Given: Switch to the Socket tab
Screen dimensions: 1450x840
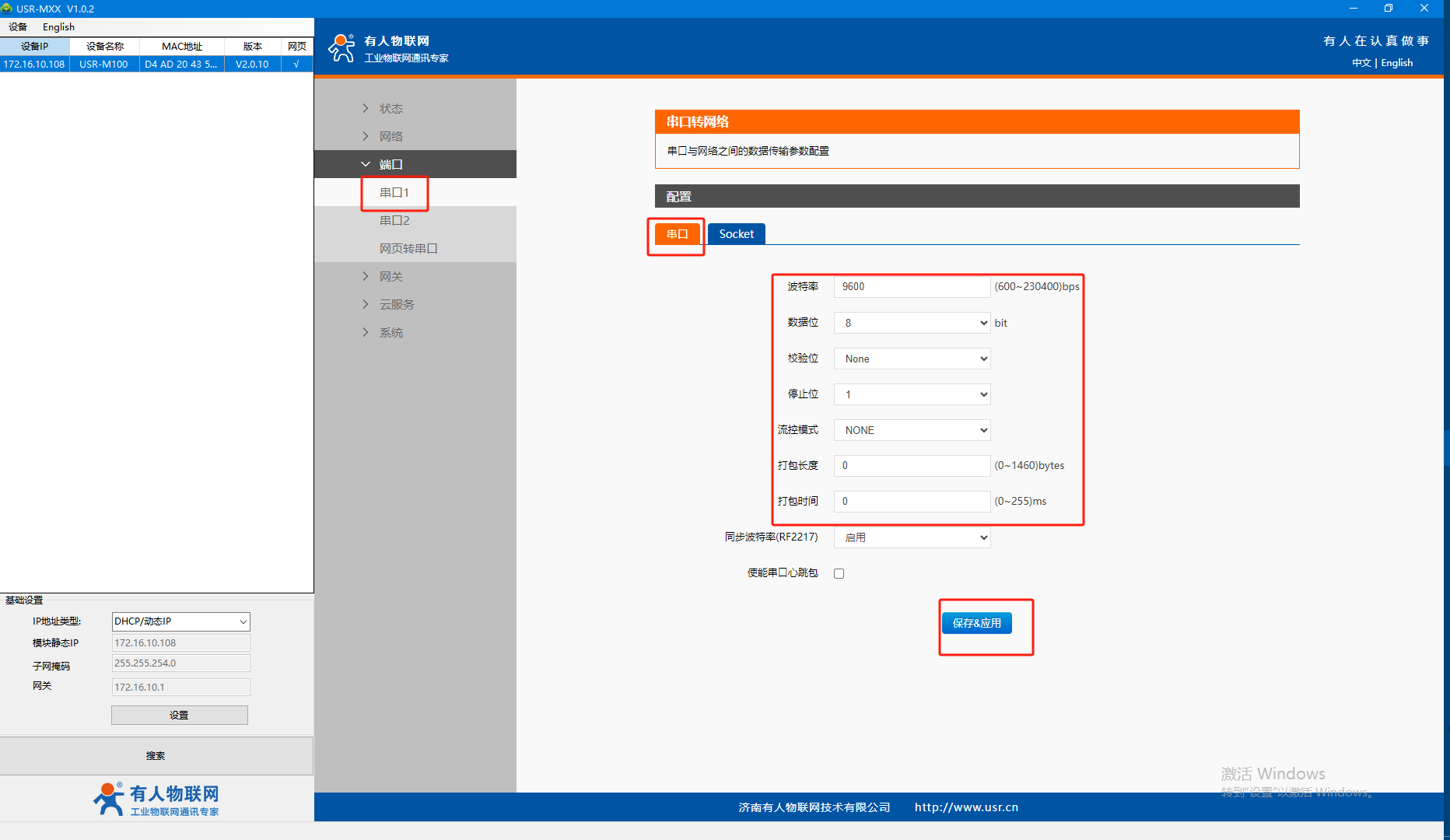Looking at the screenshot, I should [736, 234].
